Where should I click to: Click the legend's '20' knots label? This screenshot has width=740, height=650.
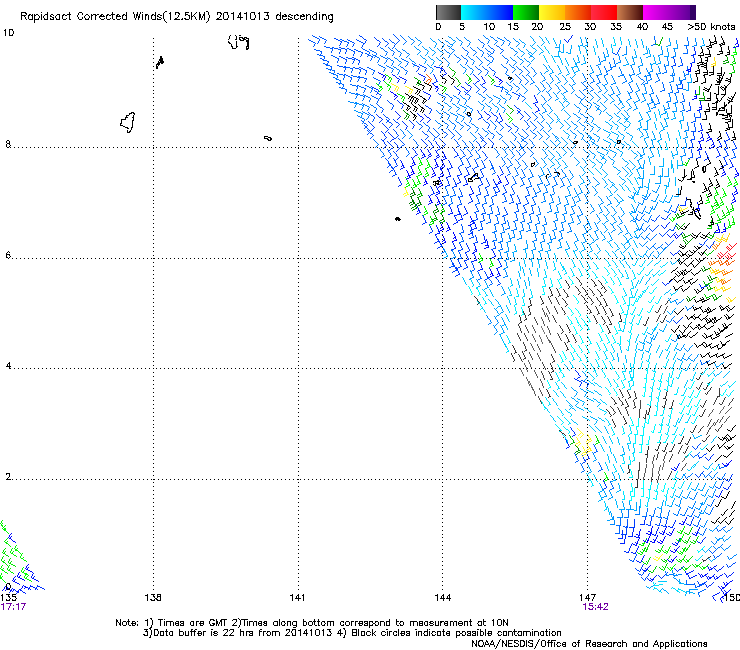point(538,27)
